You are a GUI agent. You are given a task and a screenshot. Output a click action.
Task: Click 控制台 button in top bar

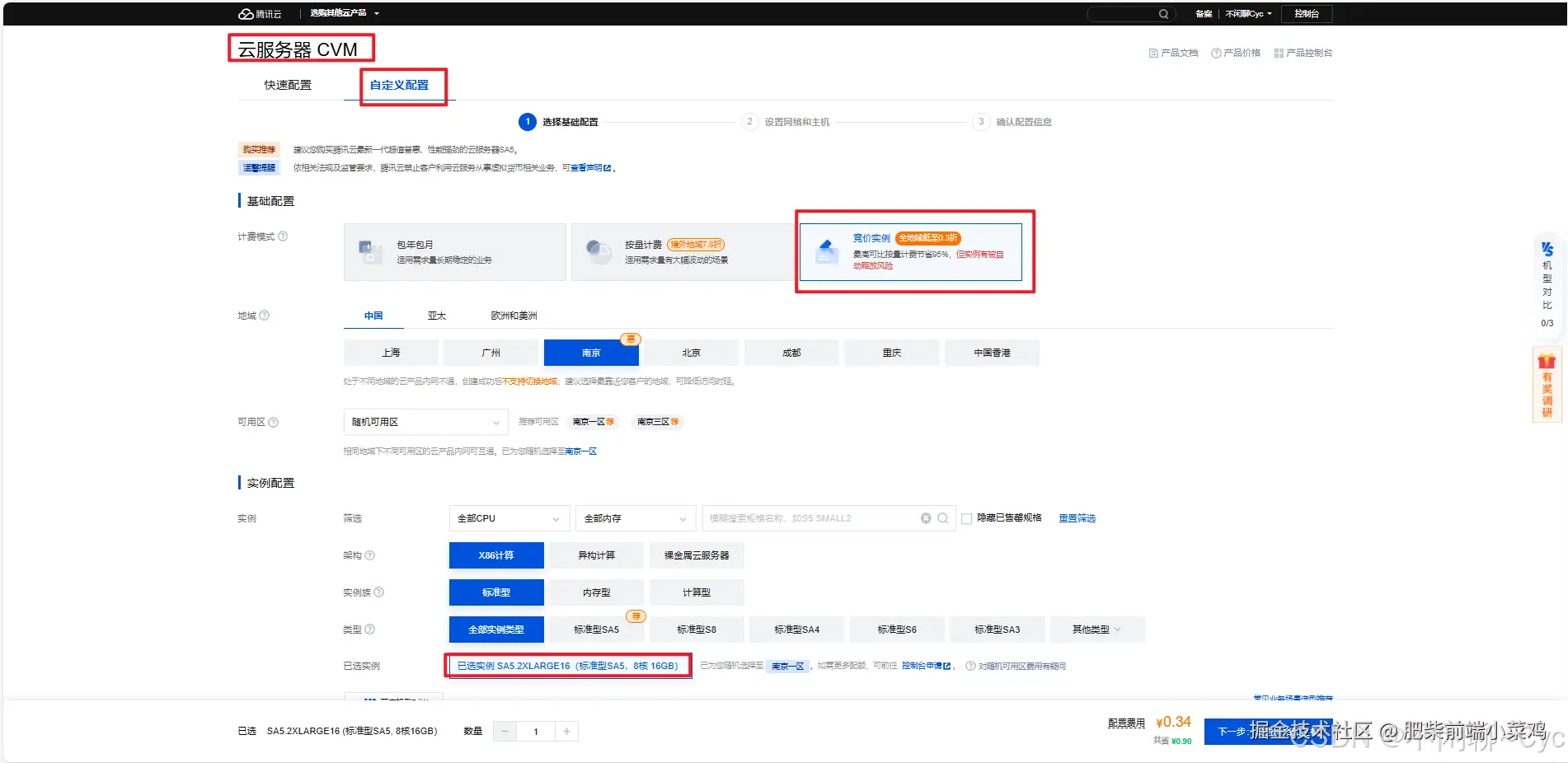[x=1307, y=14]
